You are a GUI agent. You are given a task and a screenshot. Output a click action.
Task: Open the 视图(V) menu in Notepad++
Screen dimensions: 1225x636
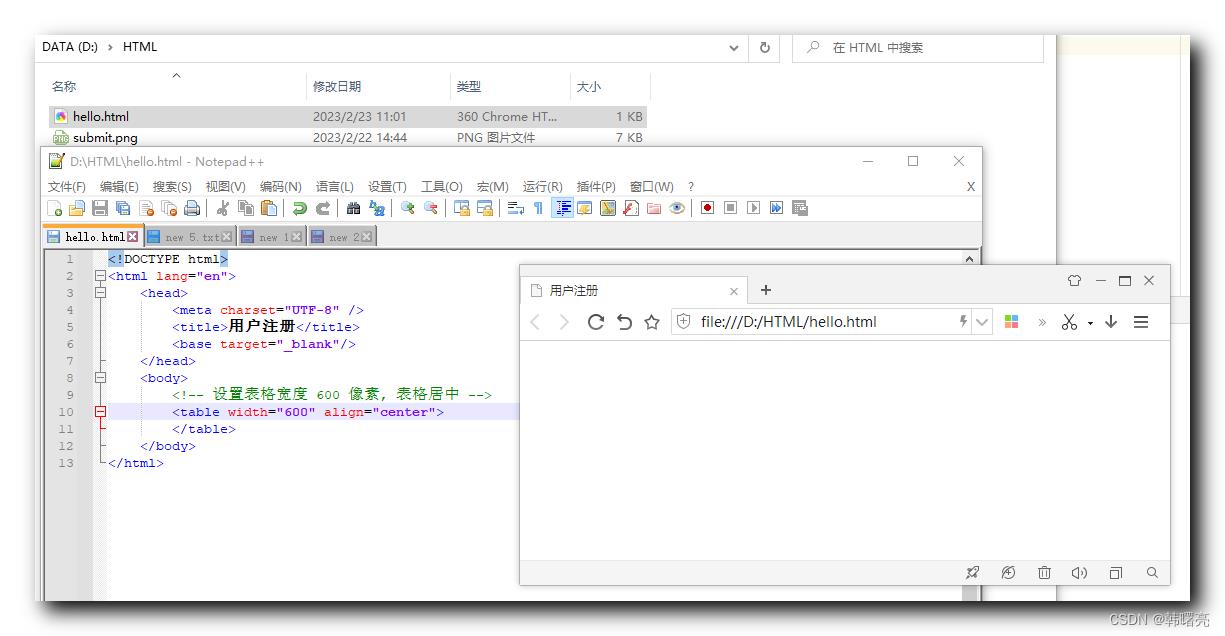click(x=225, y=187)
